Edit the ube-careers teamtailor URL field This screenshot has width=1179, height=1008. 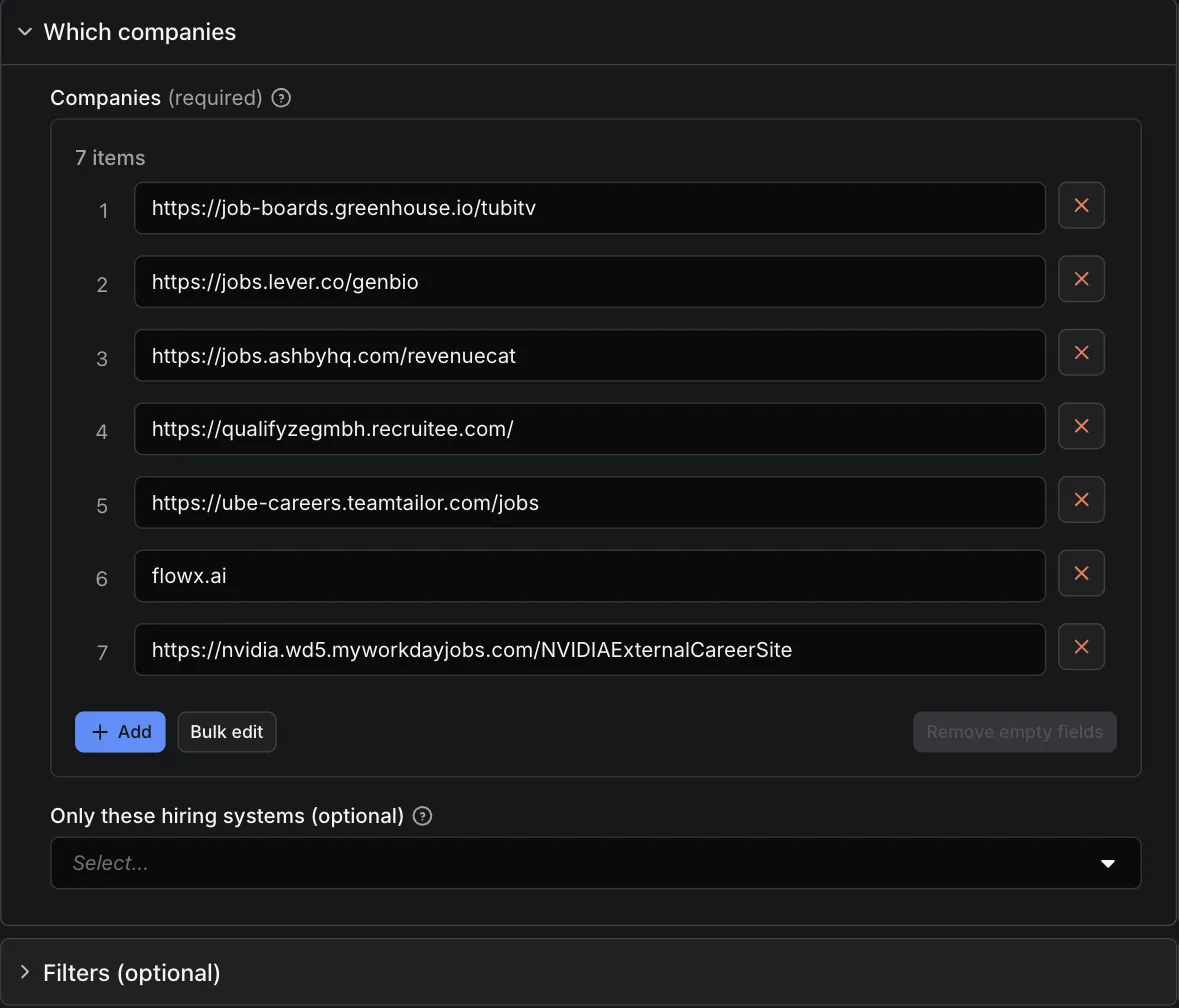(590, 502)
